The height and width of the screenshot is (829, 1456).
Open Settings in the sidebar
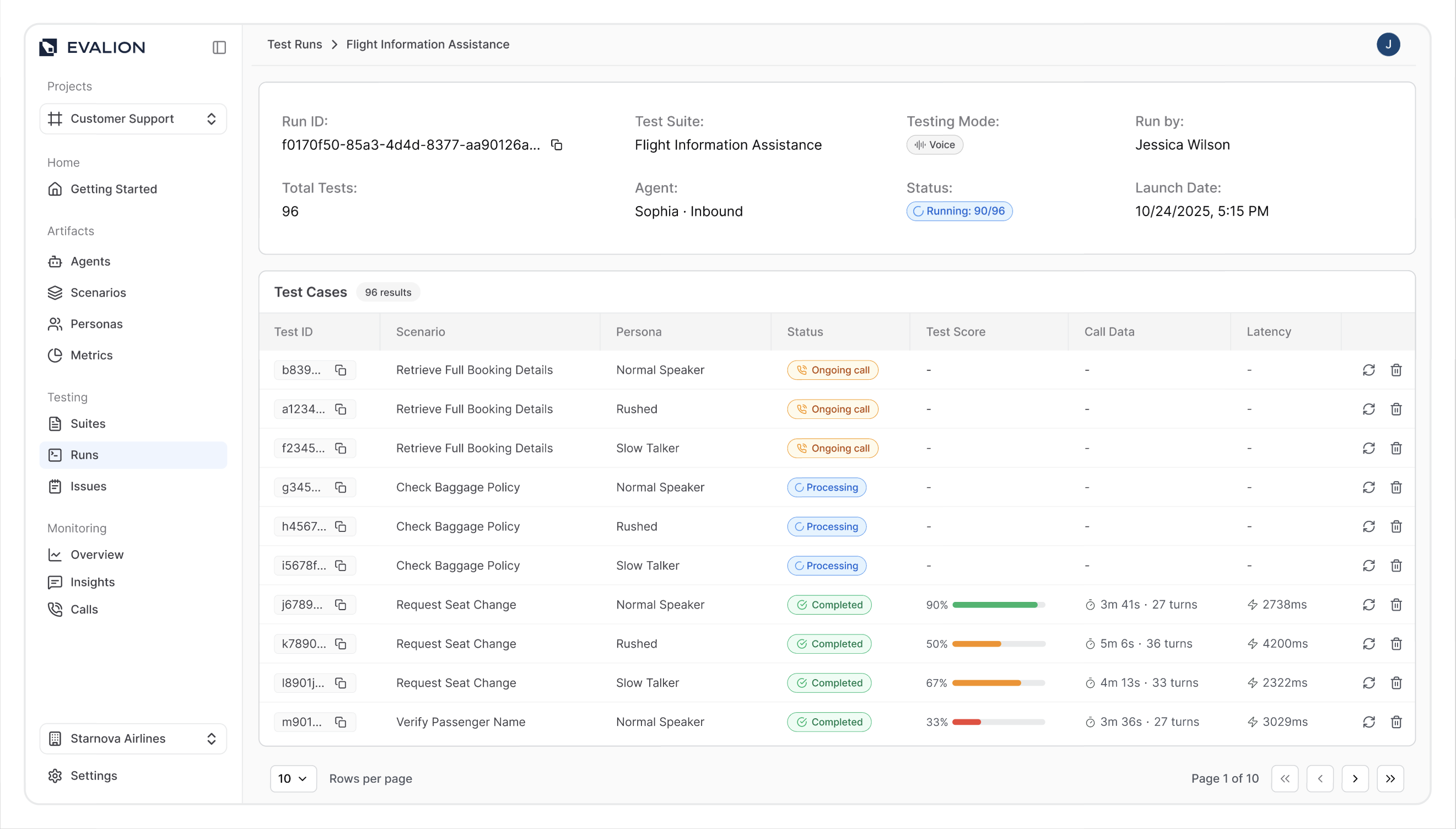point(93,776)
